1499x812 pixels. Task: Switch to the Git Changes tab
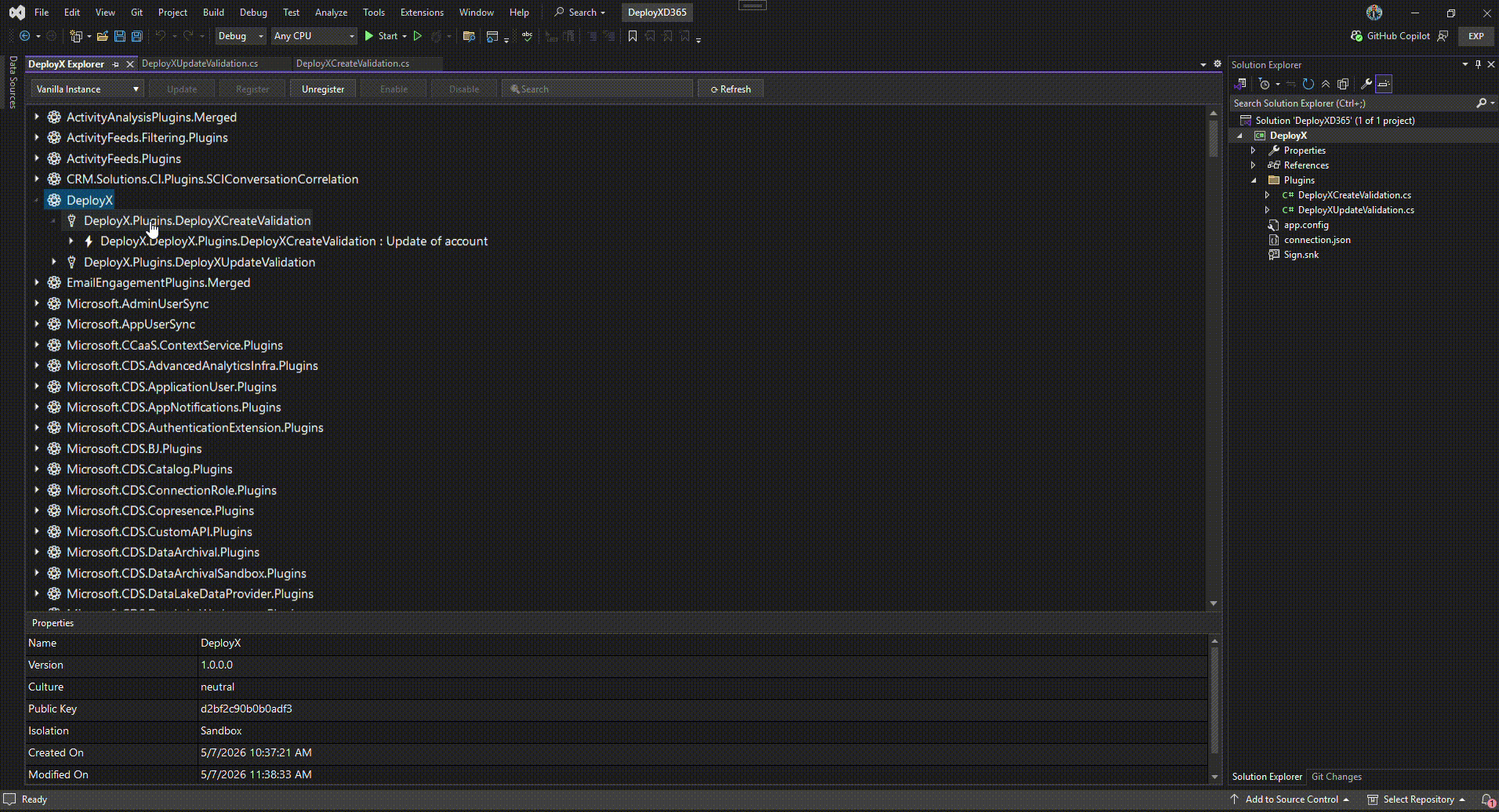[1337, 777]
